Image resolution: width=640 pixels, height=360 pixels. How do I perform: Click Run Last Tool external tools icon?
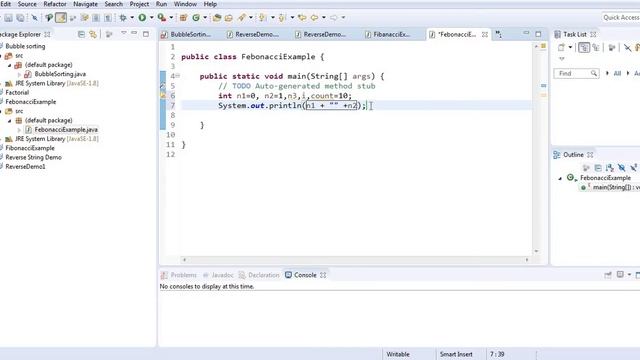coord(162,18)
